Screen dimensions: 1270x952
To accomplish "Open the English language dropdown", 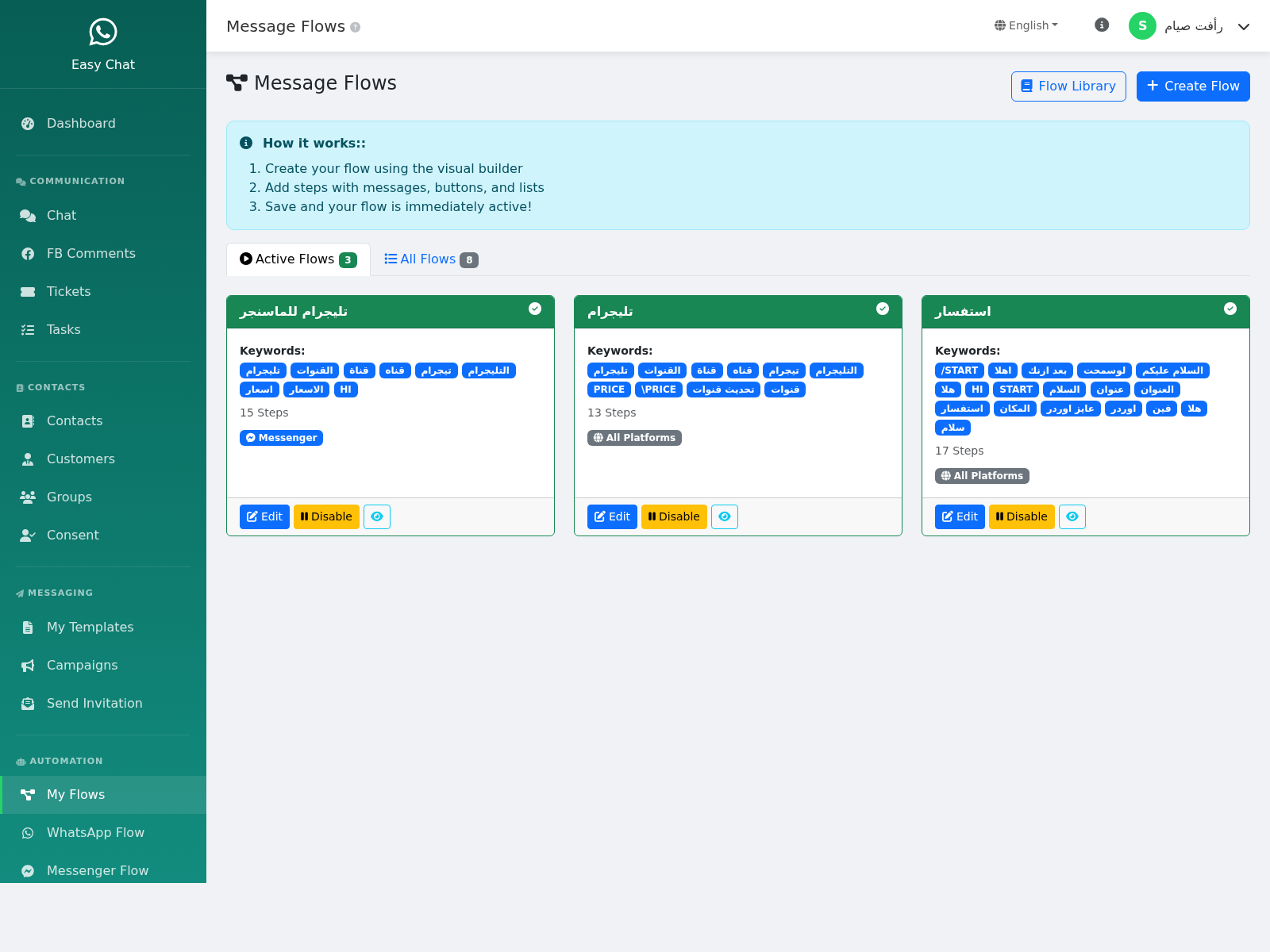I will [1026, 25].
